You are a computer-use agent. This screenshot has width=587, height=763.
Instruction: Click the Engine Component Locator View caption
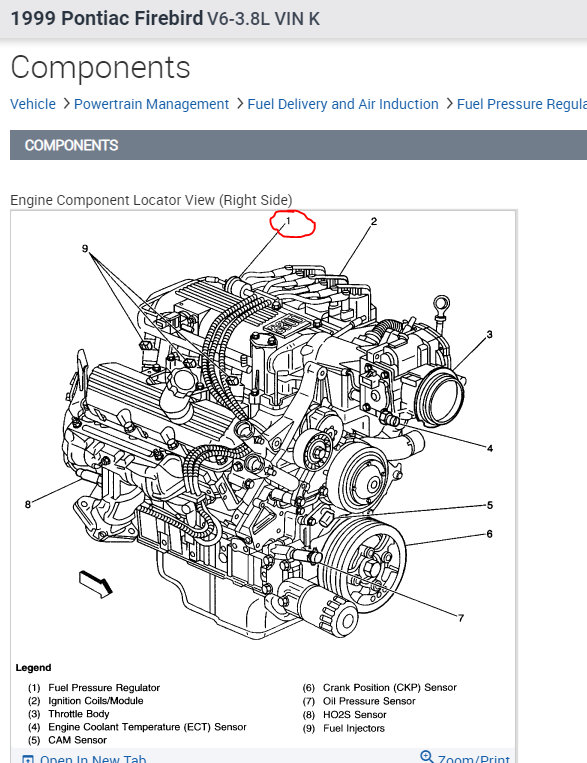(x=151, y=200)
